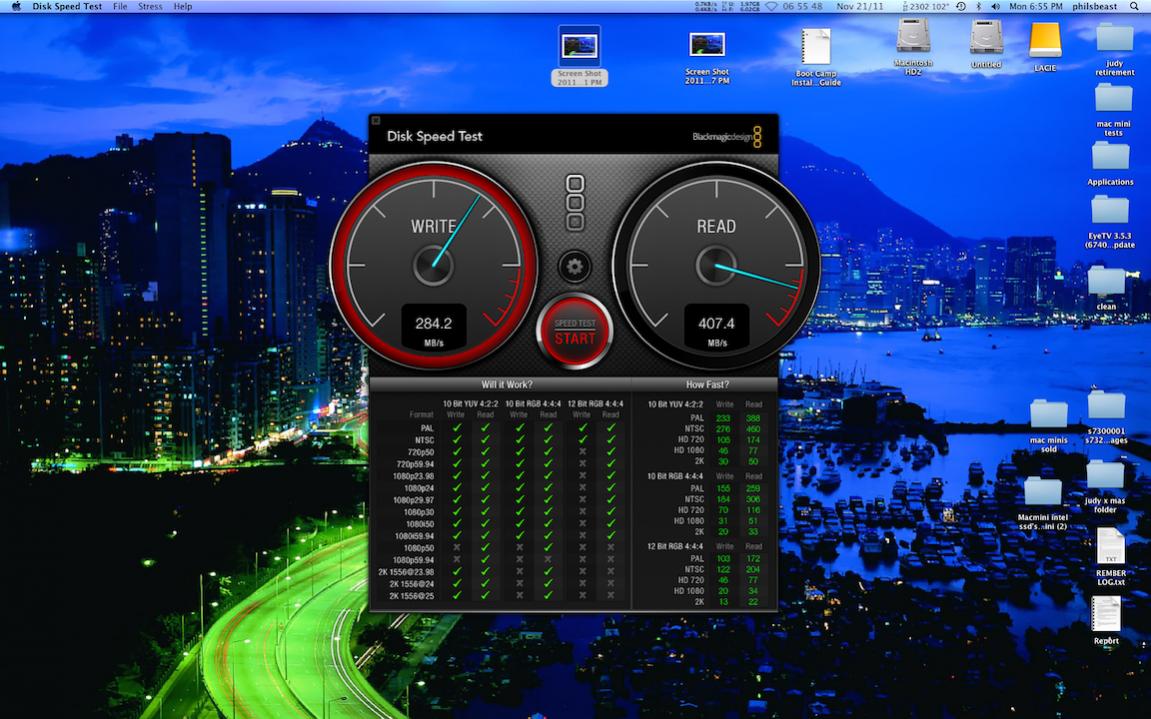
Task: Click the Mon 6:55 PM clock
Action: [x=1036, y=6]
